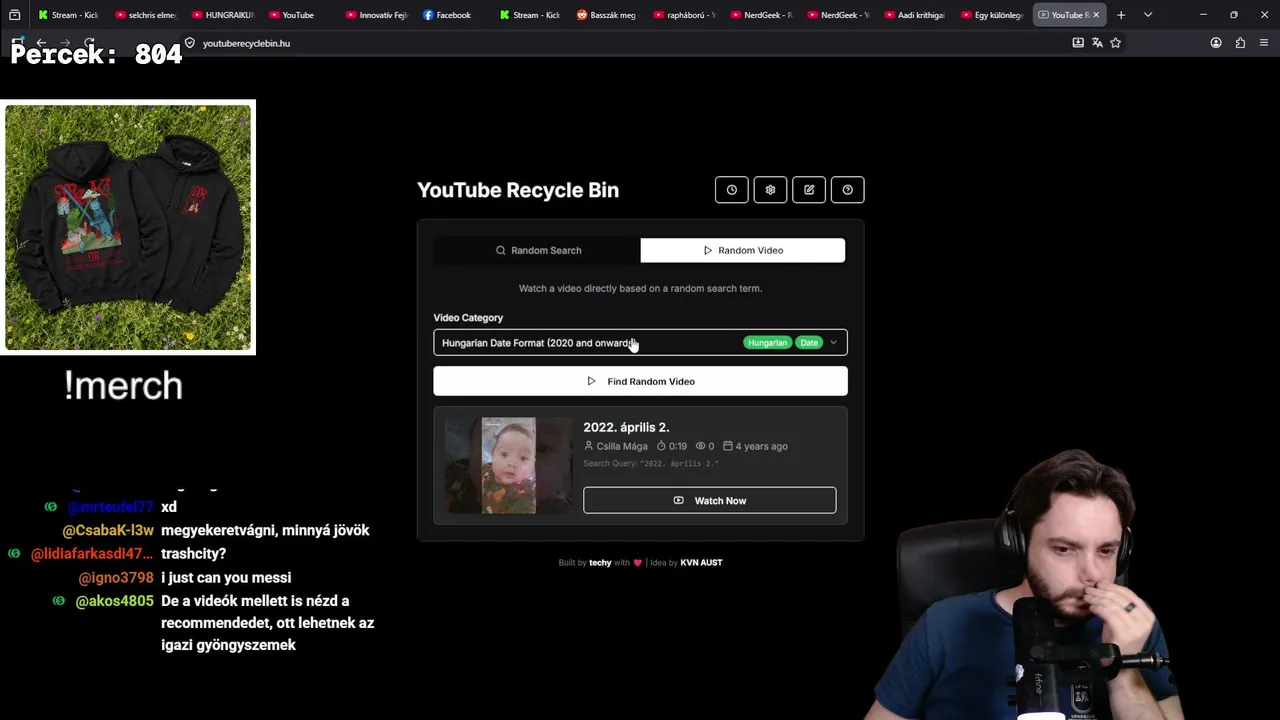1280x720 pixels.
Task: Click the Search Query text line
Action: 651,464
